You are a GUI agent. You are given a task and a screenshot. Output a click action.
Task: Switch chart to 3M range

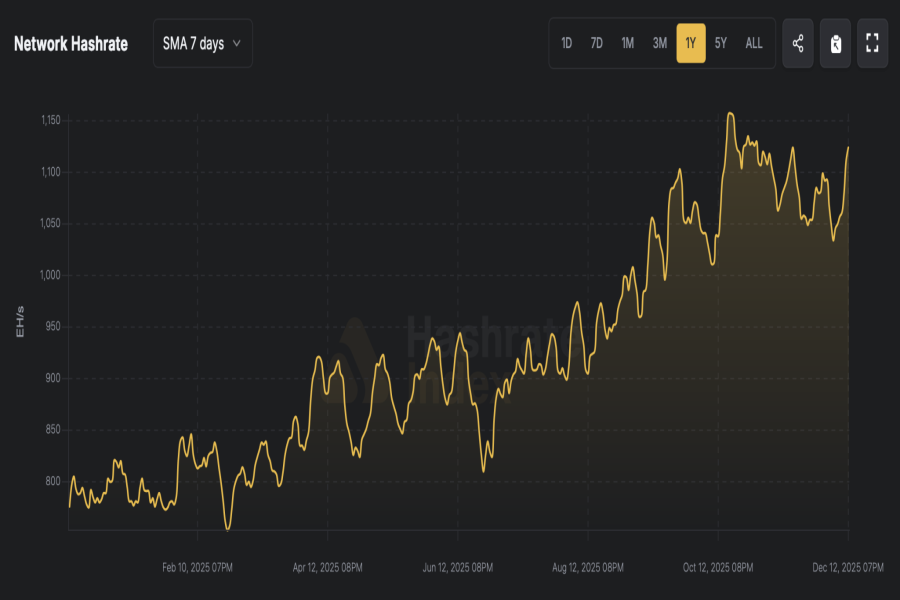pyautogui.click(x=659, y=43)
